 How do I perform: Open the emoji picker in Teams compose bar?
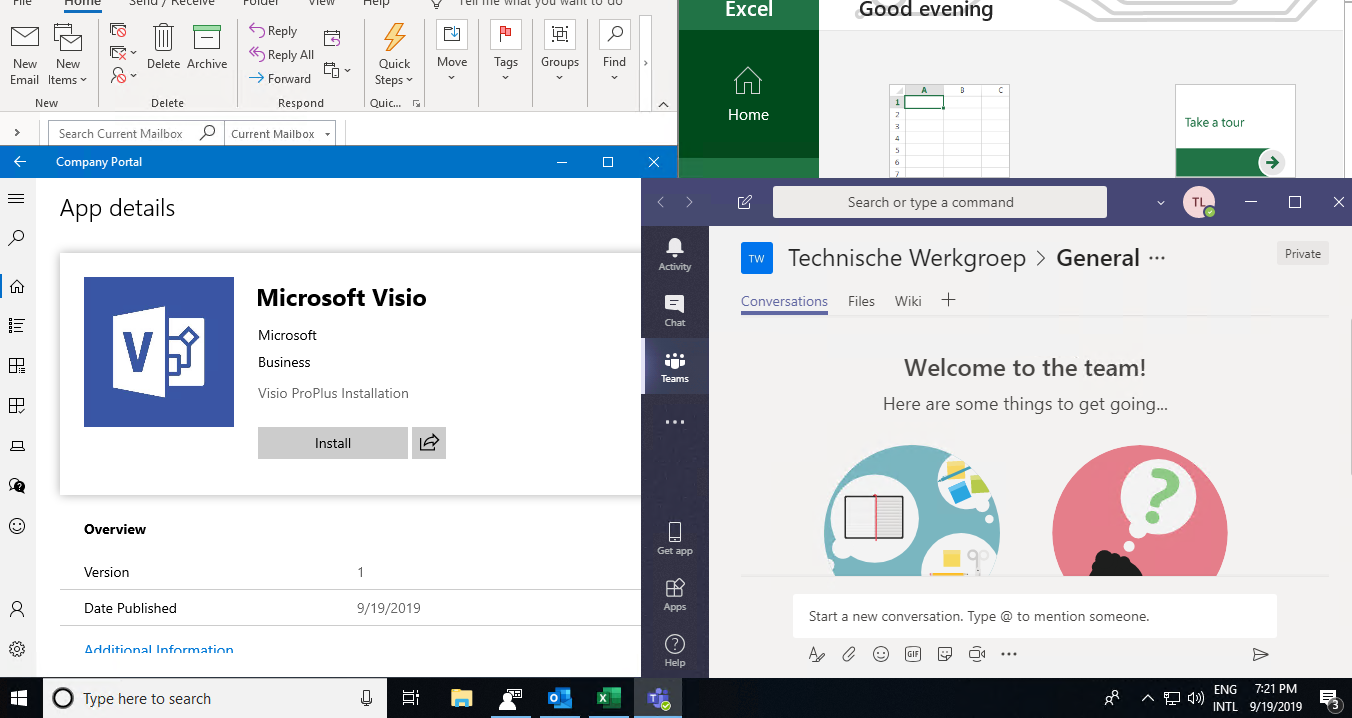pos(880,654)
